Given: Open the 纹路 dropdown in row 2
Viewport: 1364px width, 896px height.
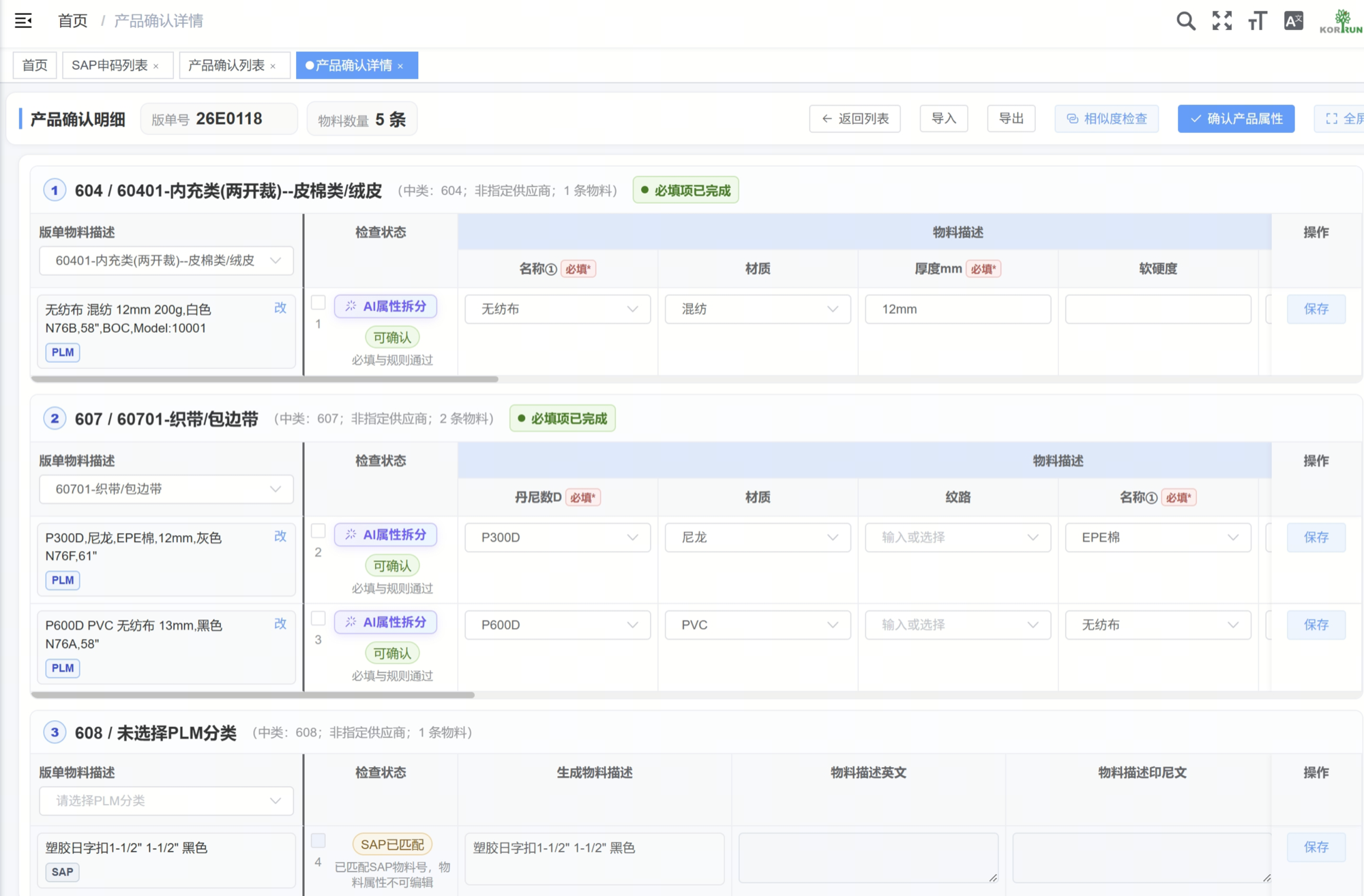Looking at the screenshot, I should [x=958, y=537].
